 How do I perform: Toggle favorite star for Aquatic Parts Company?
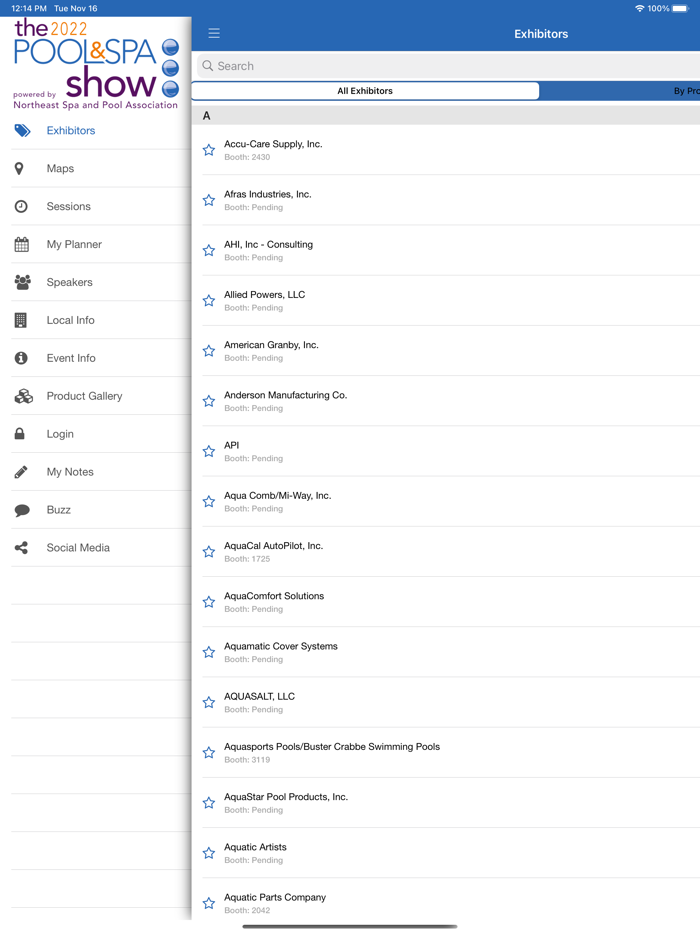209,903
